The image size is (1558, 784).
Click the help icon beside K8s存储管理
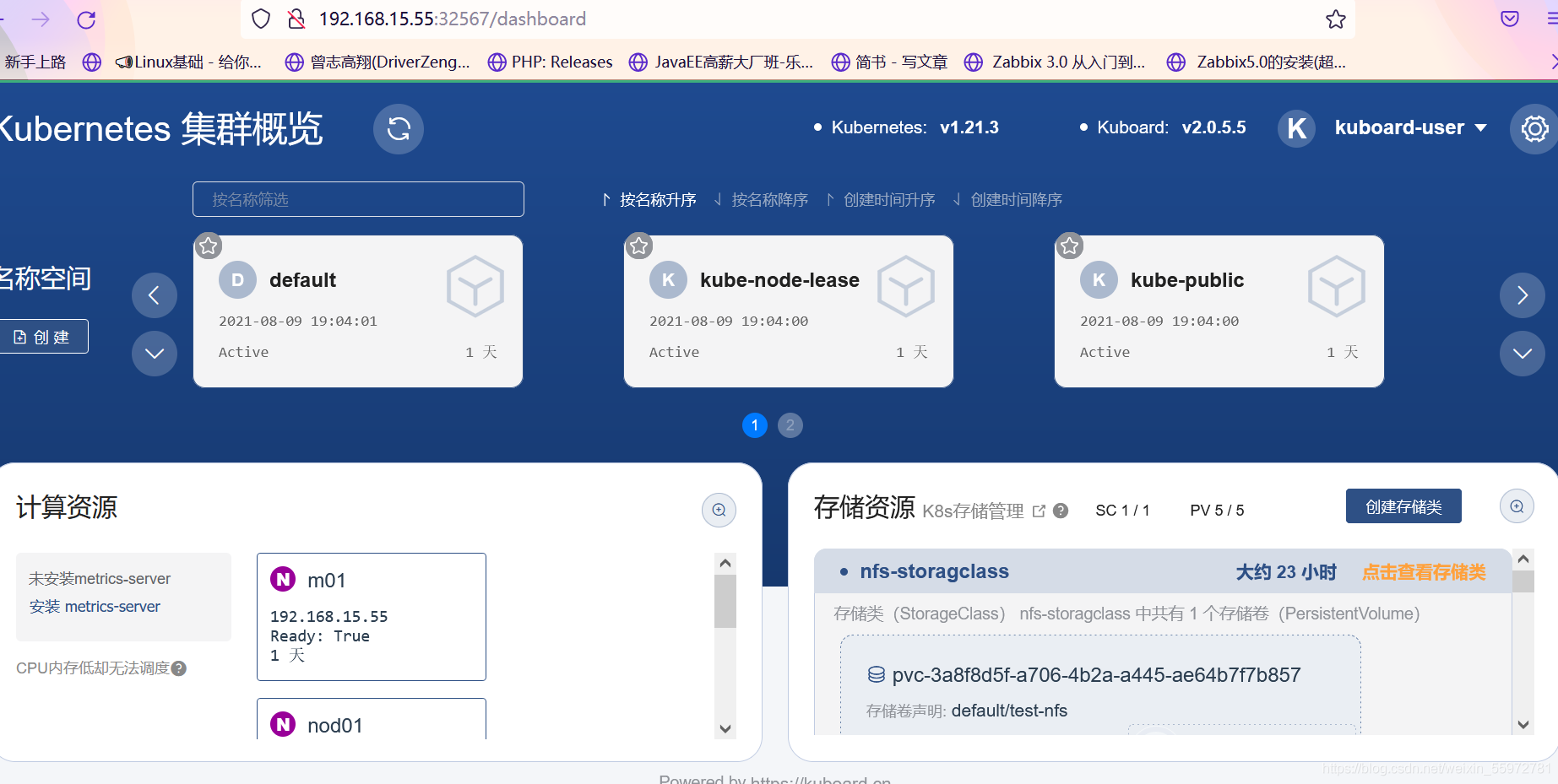click(x=1061, y=511)
